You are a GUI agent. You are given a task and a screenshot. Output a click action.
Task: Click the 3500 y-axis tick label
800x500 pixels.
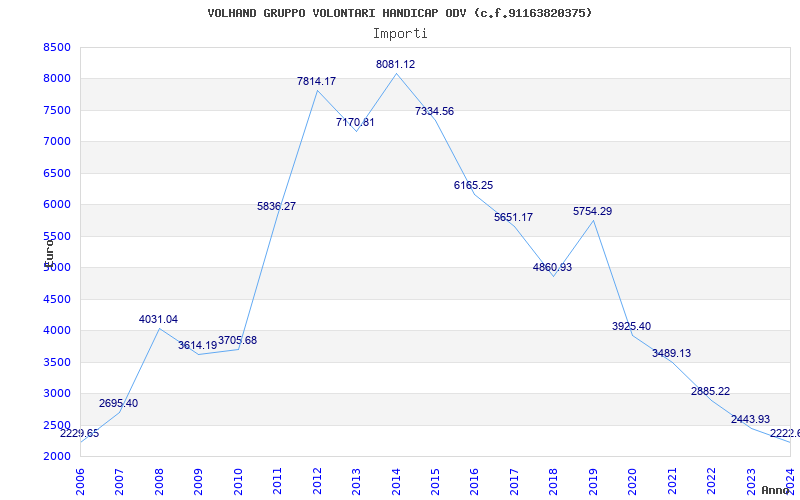coord(56,362)
